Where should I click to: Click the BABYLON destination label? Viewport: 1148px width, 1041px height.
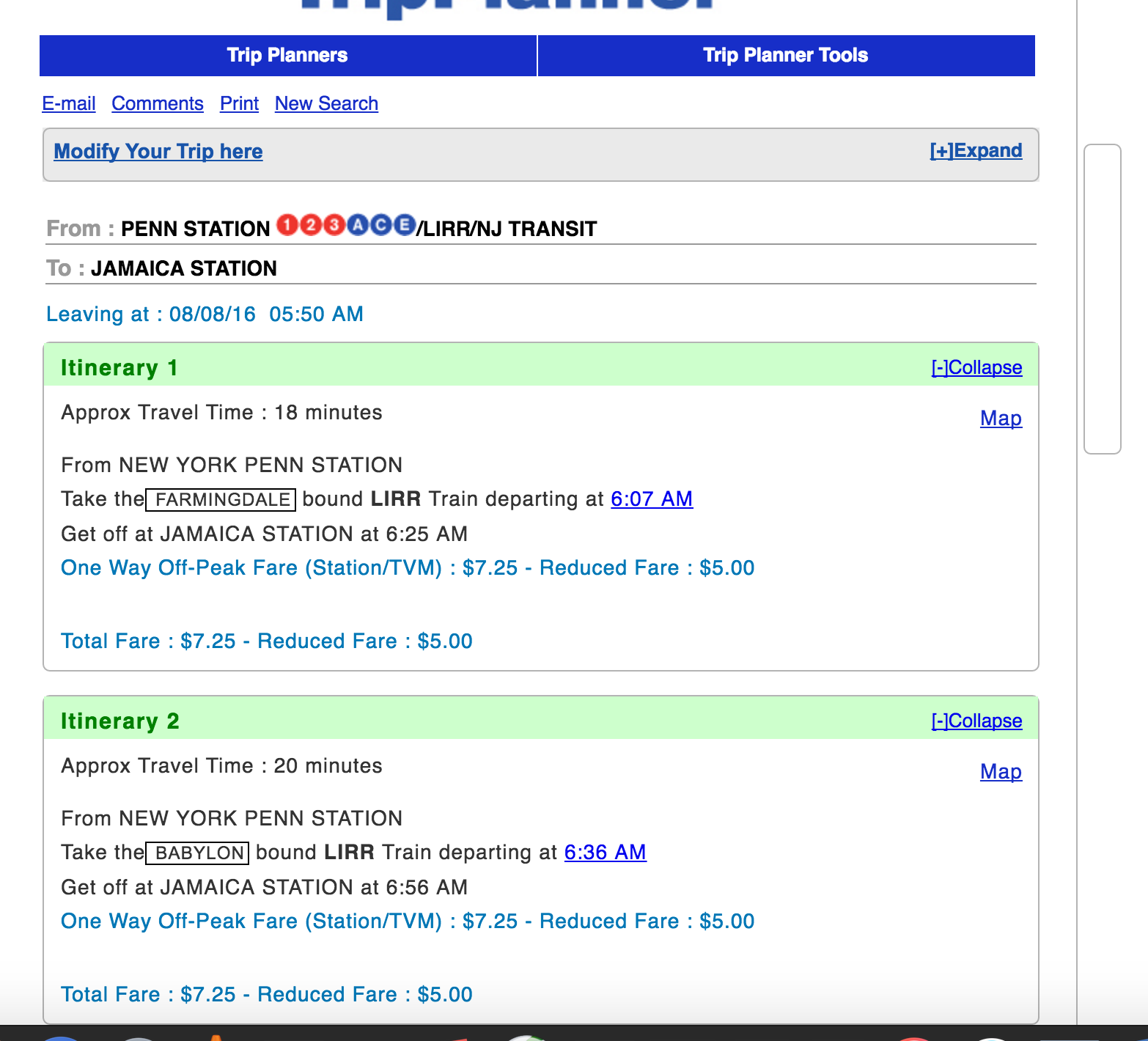(198, 853)
